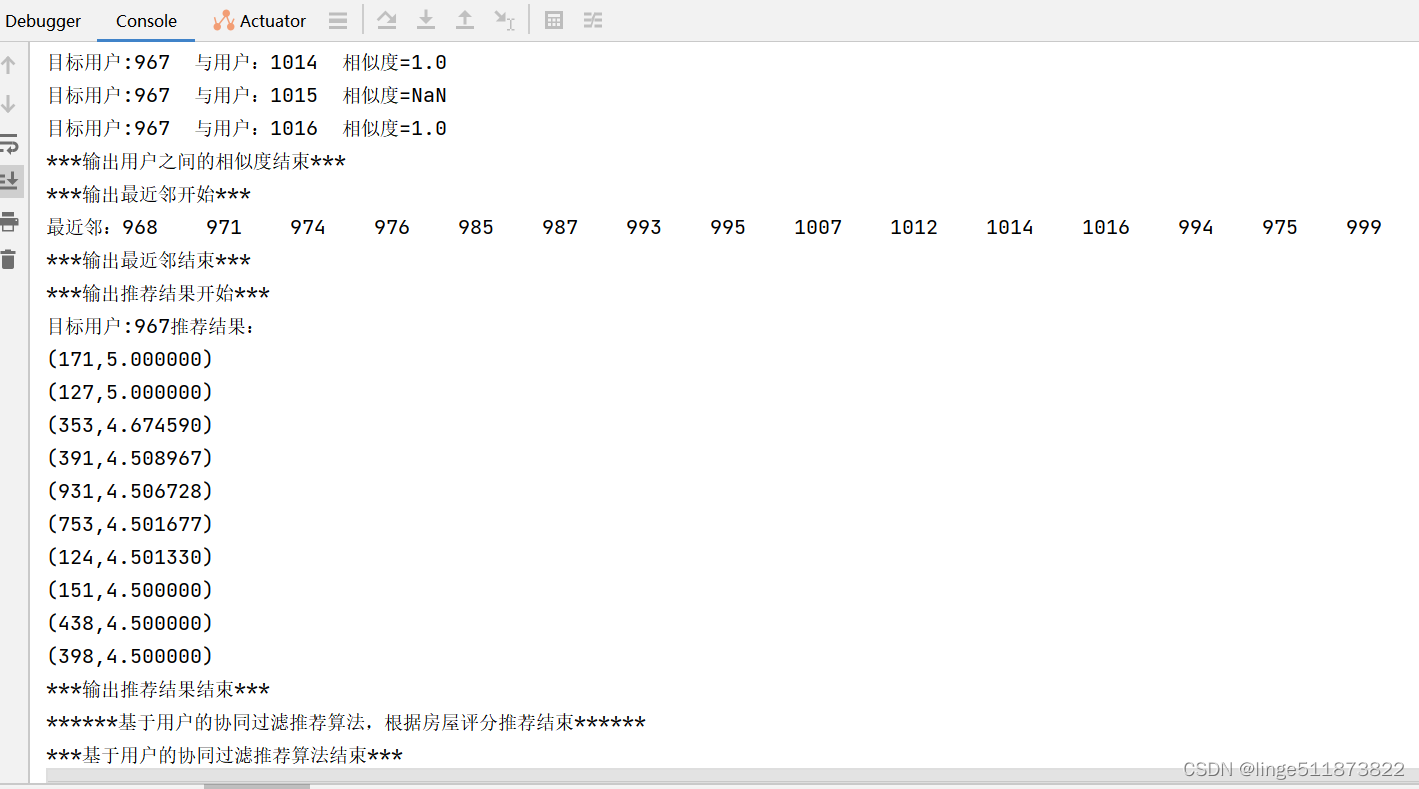Click '***输出最近邻开始***' line
Viewport: 1419px width, 789px height.
tap(149, 195)
